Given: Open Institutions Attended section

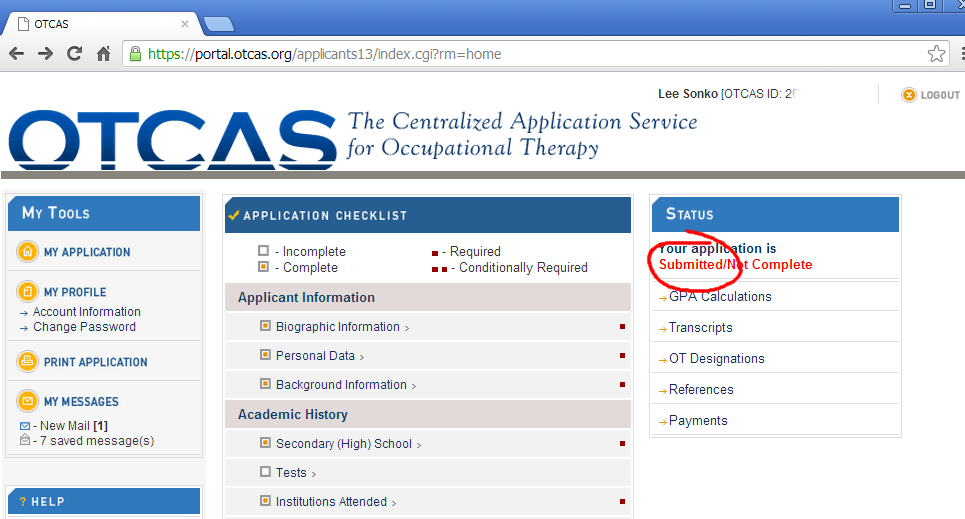Looking at the screenshot, I should click(x=331, y=502).
